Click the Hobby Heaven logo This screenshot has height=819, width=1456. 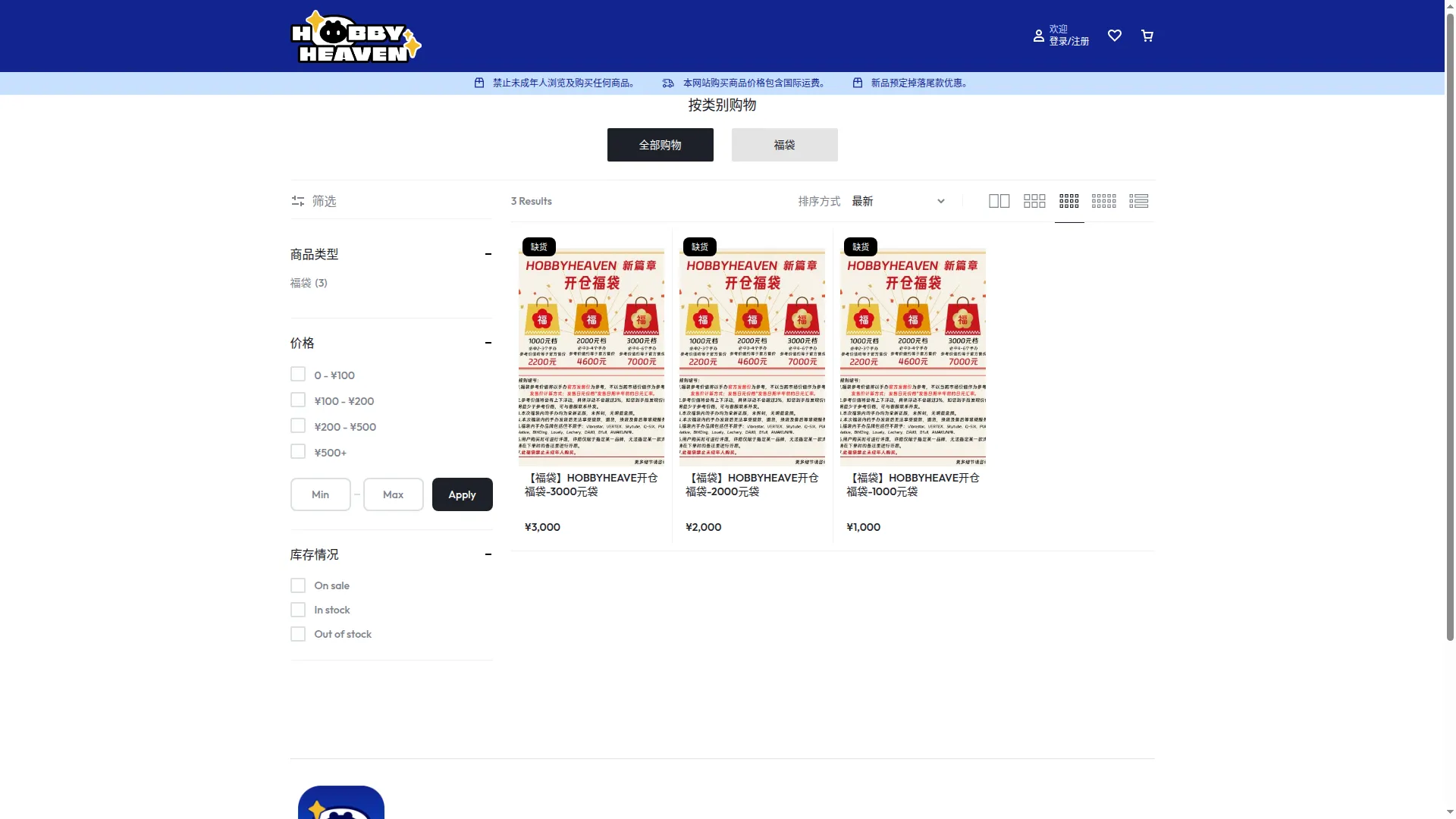click(356, 36)
